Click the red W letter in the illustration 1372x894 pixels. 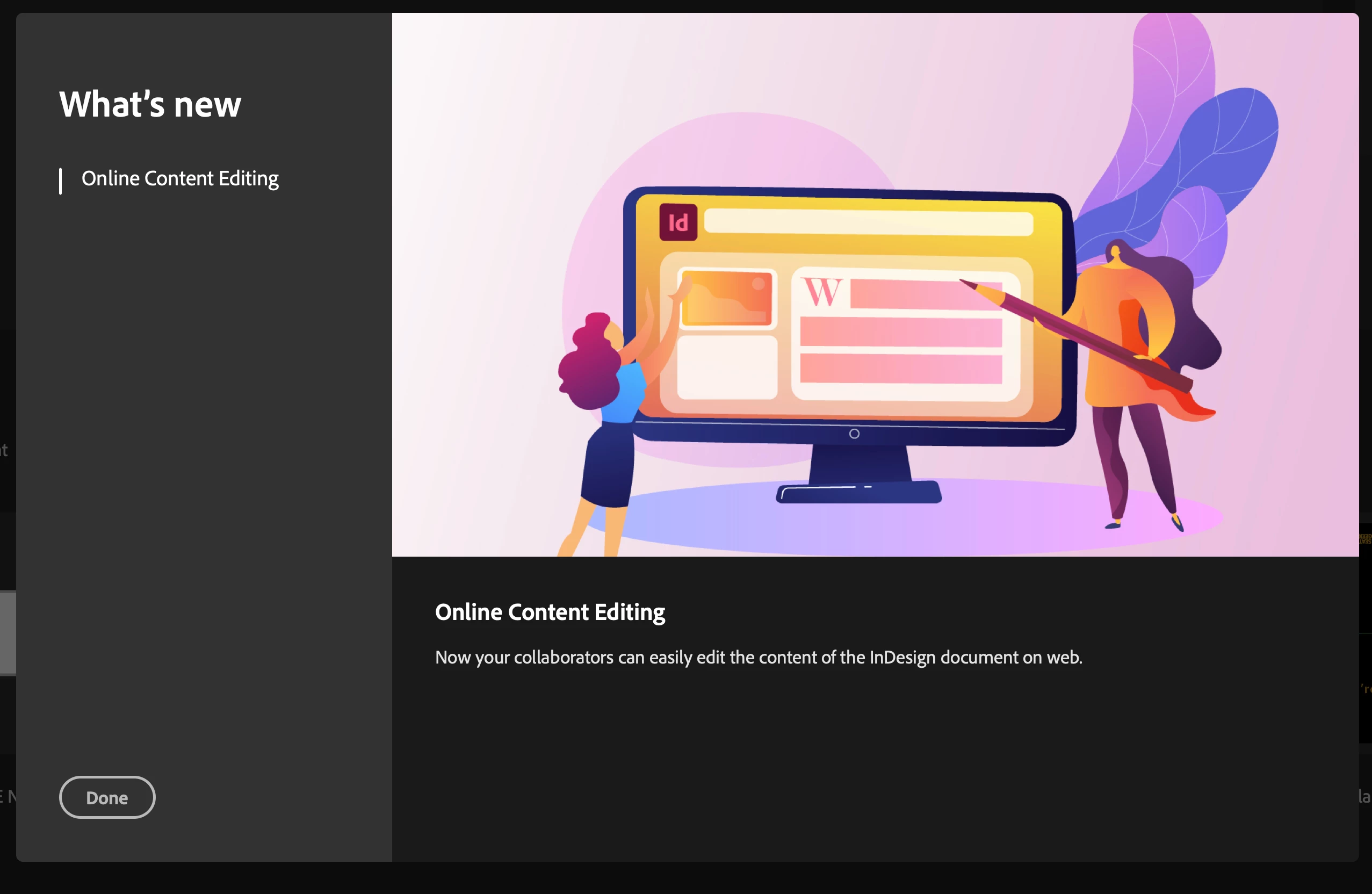(x=822, y=292)
